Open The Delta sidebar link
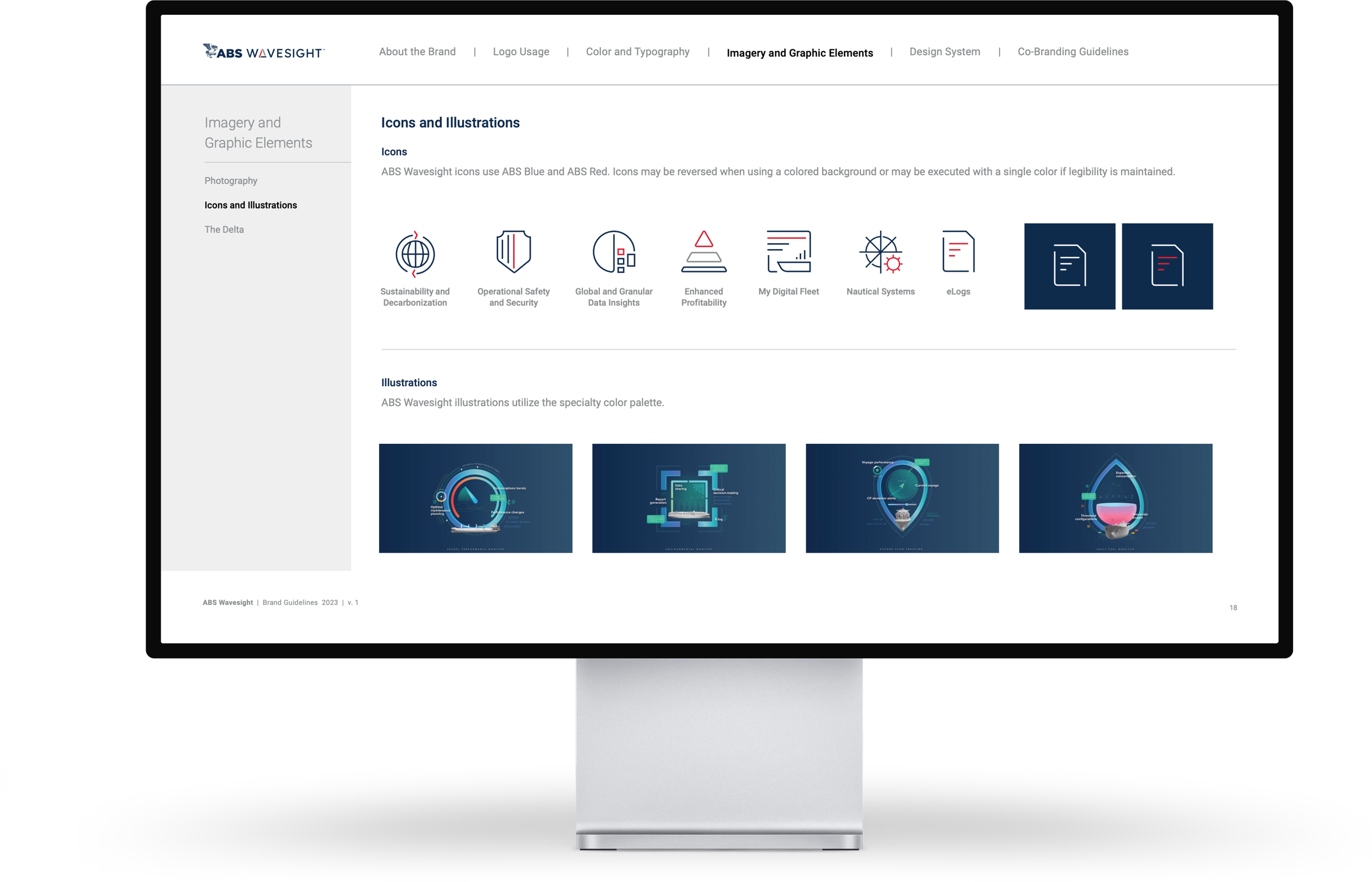Viewport: 1372px width, 882px height. 224,229
